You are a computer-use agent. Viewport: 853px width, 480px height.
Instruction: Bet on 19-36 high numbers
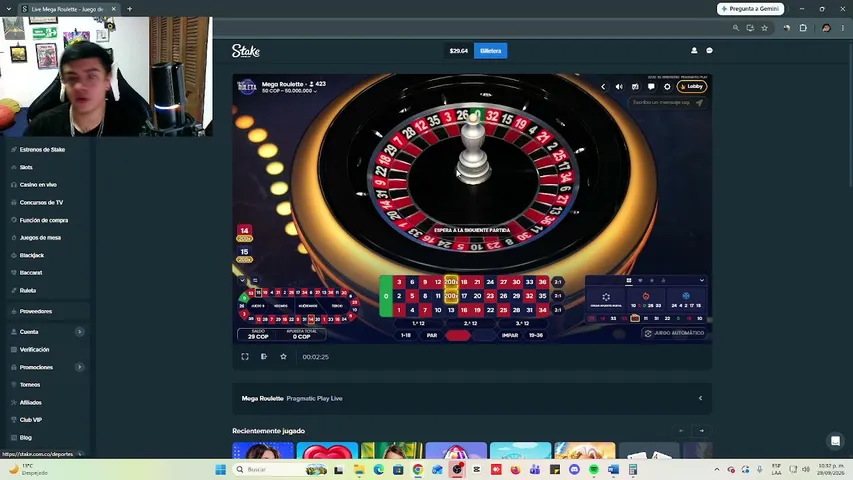[536, 335]
